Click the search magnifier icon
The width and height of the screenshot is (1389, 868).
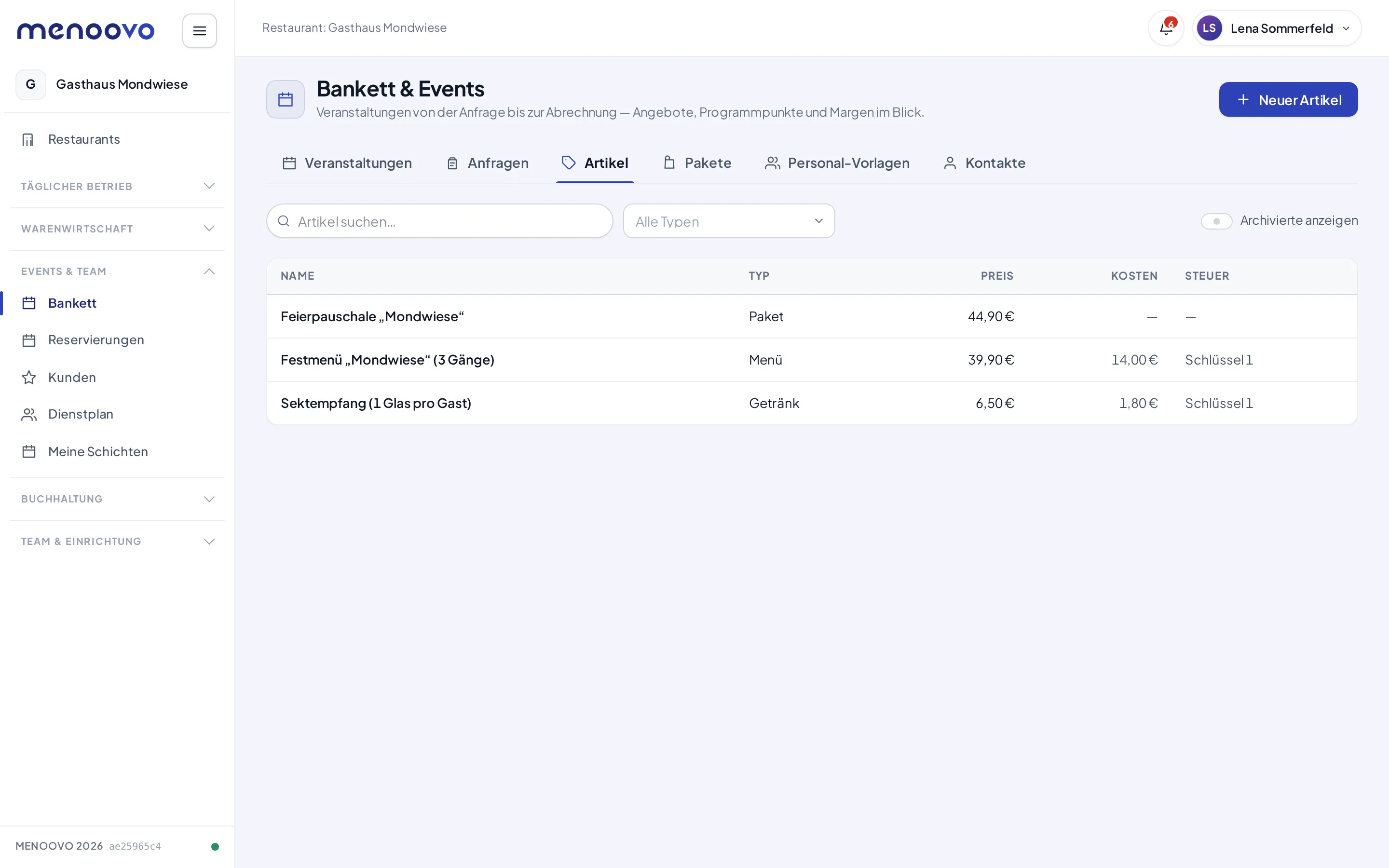point(284,221)
